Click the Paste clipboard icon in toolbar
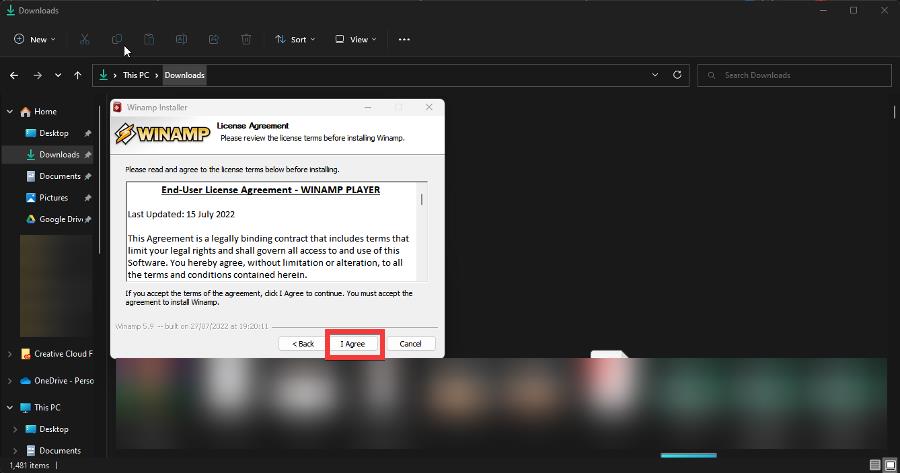Viewport: 900px width, 473px height. (149, 40)
